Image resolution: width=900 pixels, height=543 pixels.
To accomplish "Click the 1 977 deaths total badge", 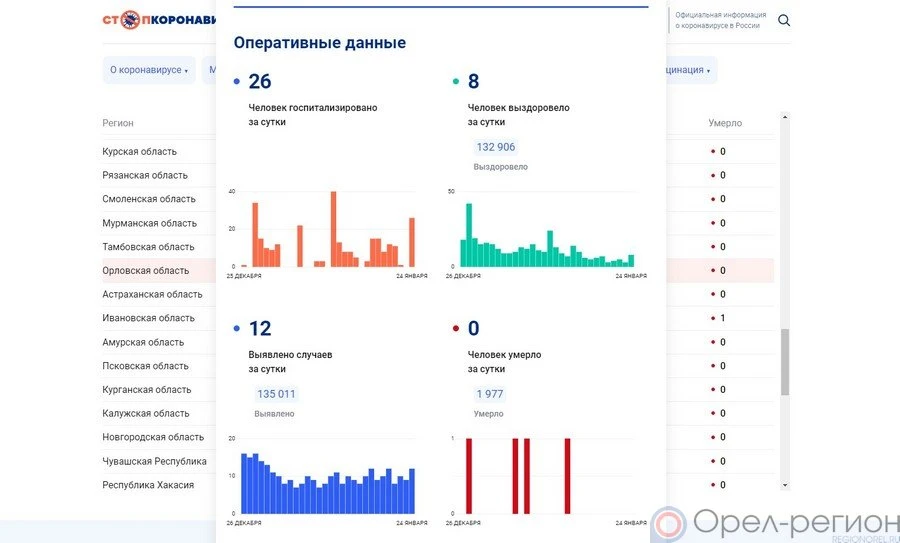I will tap(490, 394).
